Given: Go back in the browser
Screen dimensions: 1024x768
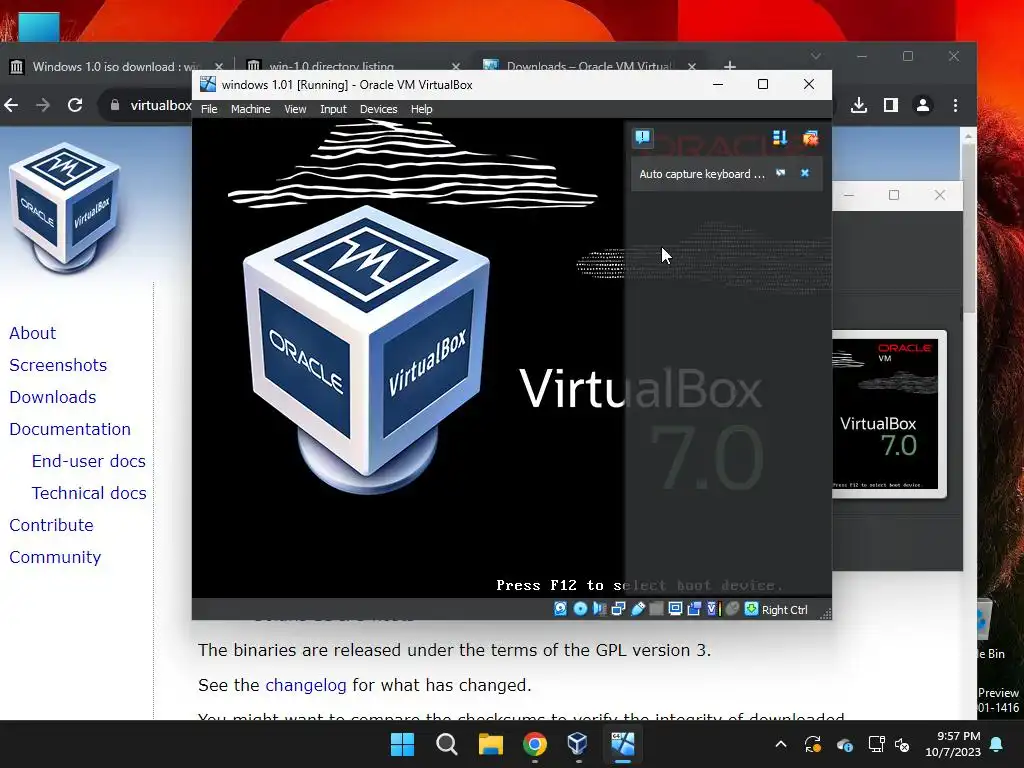Looking at the screenshot, I should click(11, 105).
